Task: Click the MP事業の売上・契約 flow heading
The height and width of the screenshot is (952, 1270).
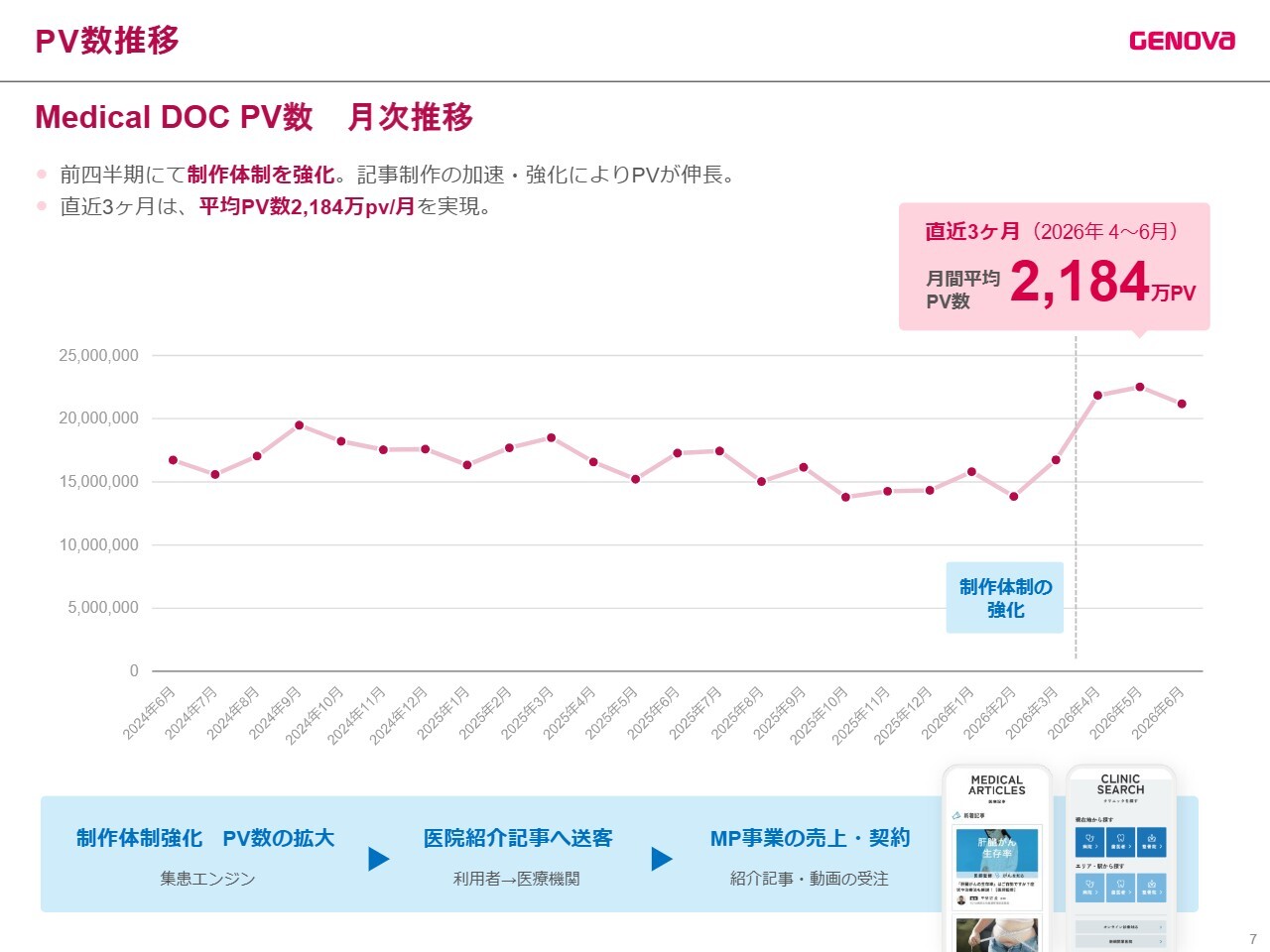Action: coord(810,838)
